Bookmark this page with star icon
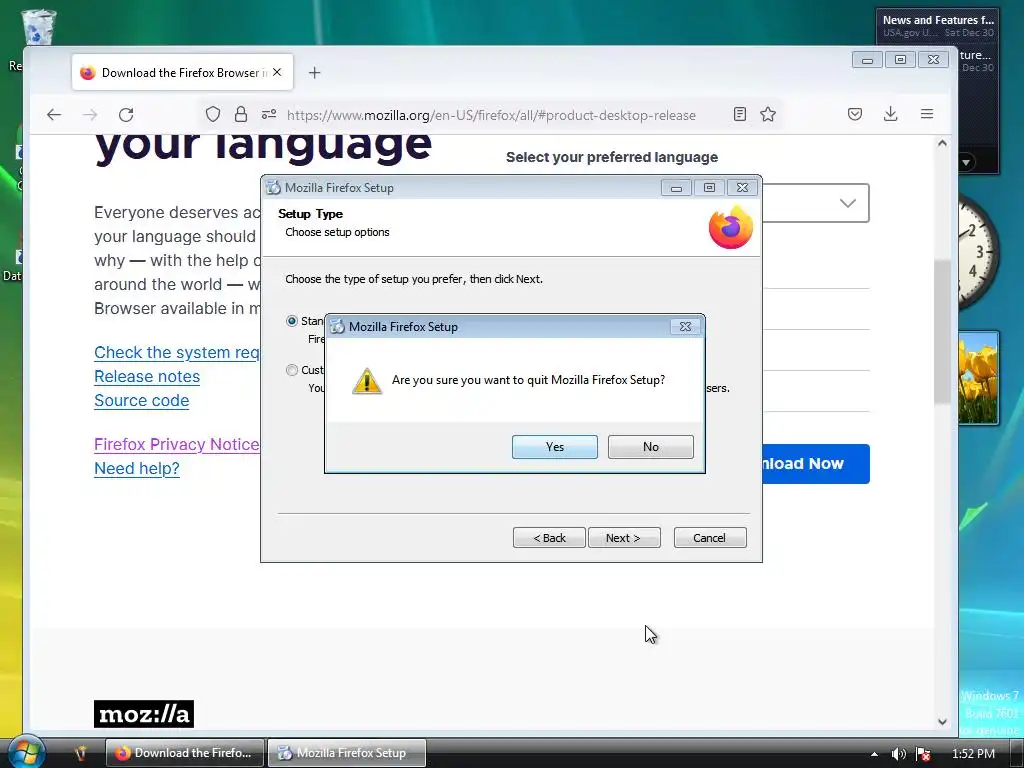The height and width of the screenshot is (768, 1024). pos(768,114)
